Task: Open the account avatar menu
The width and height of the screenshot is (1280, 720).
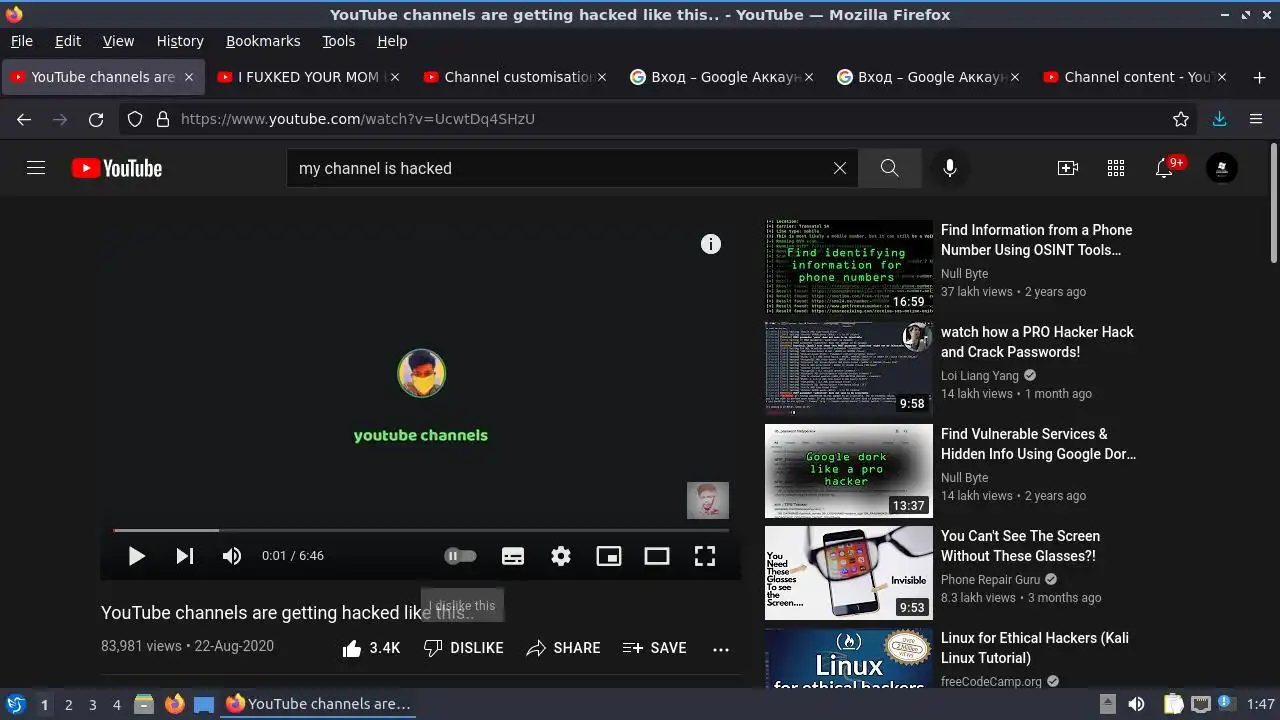Action: [x=1222, y=168]
